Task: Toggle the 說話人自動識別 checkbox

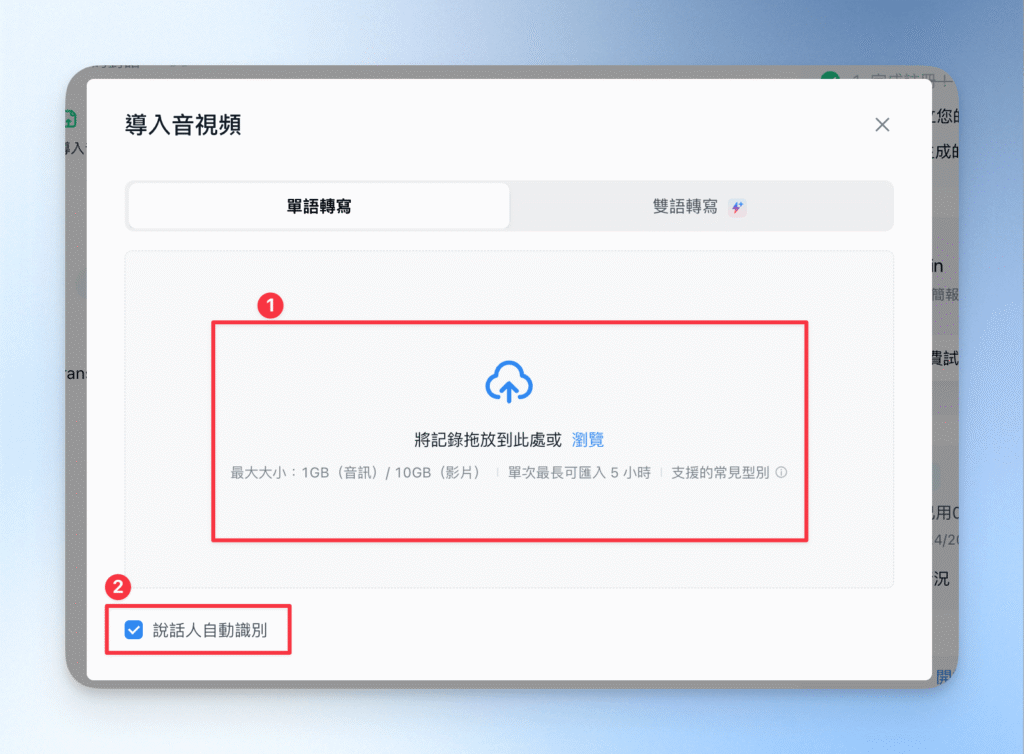Action: 134,630
